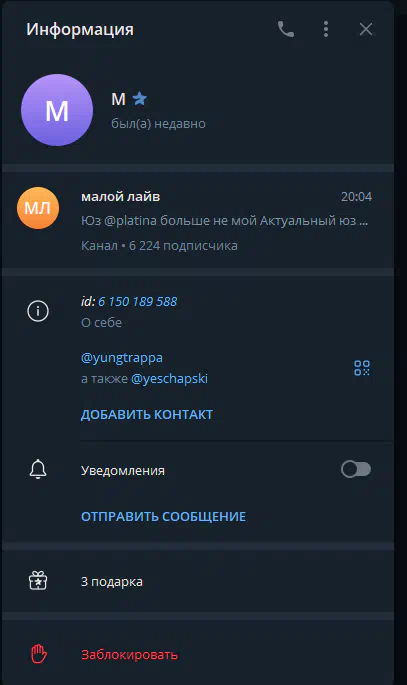
Task: Open the малой лайв channel avatar
Action: click(38, 208)
